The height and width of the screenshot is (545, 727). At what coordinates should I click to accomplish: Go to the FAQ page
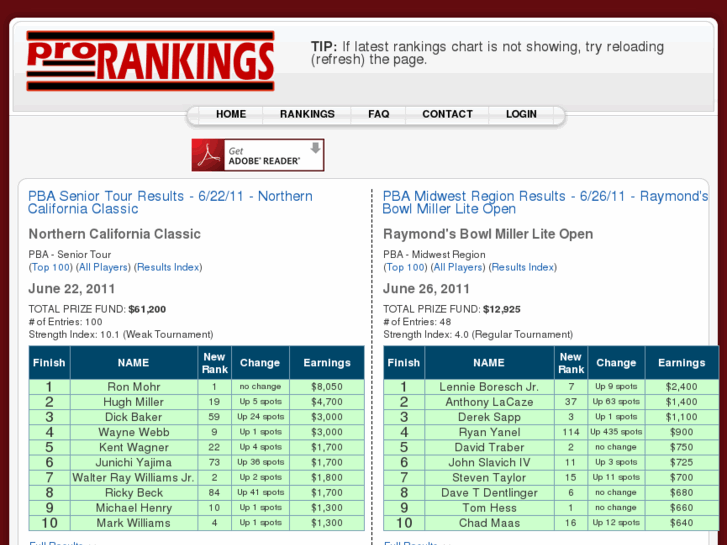pos(379,114)
